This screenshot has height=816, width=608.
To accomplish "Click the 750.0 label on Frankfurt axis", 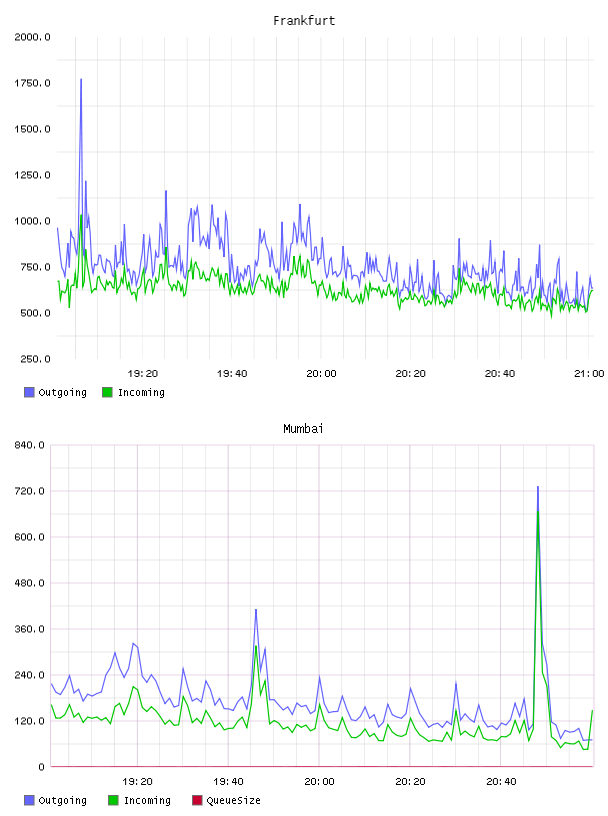I will [x=35, y=267].
